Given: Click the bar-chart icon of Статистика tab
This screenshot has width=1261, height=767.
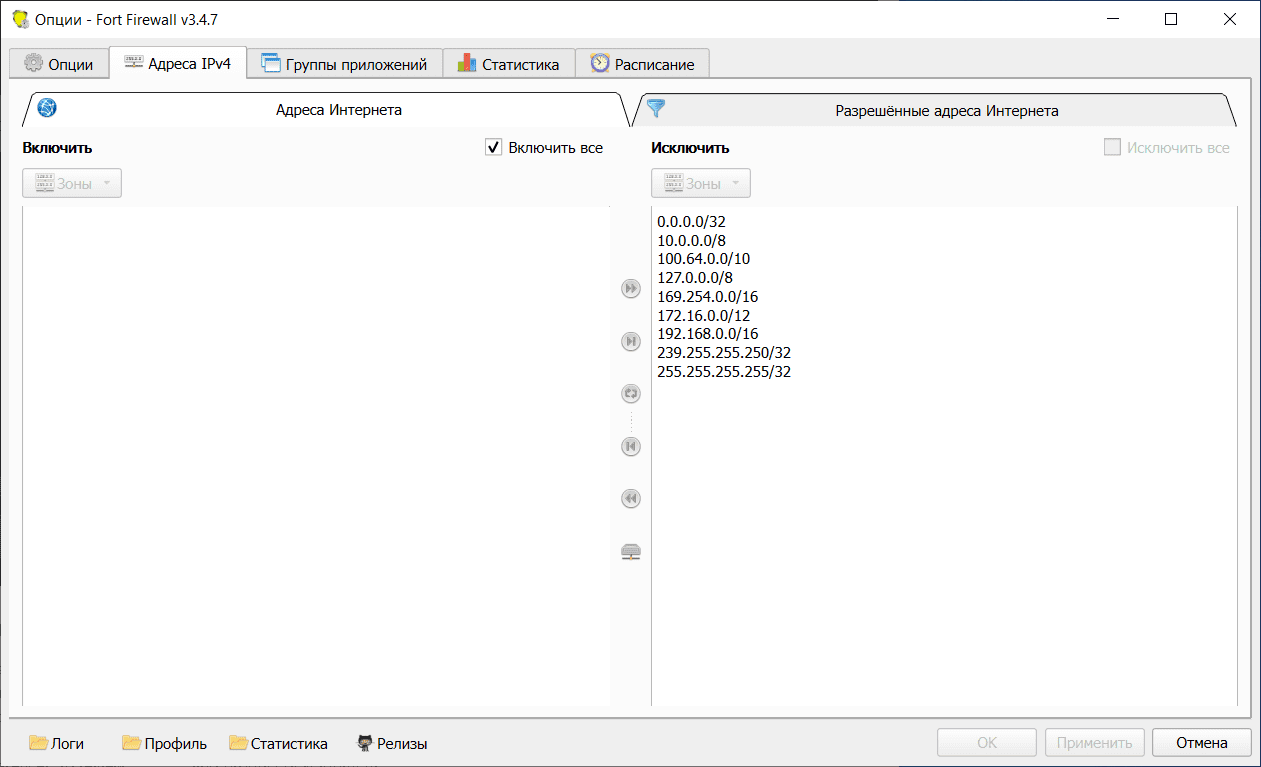Looking at the screenshot, I should pyautogui.click(x=467, y=63).
